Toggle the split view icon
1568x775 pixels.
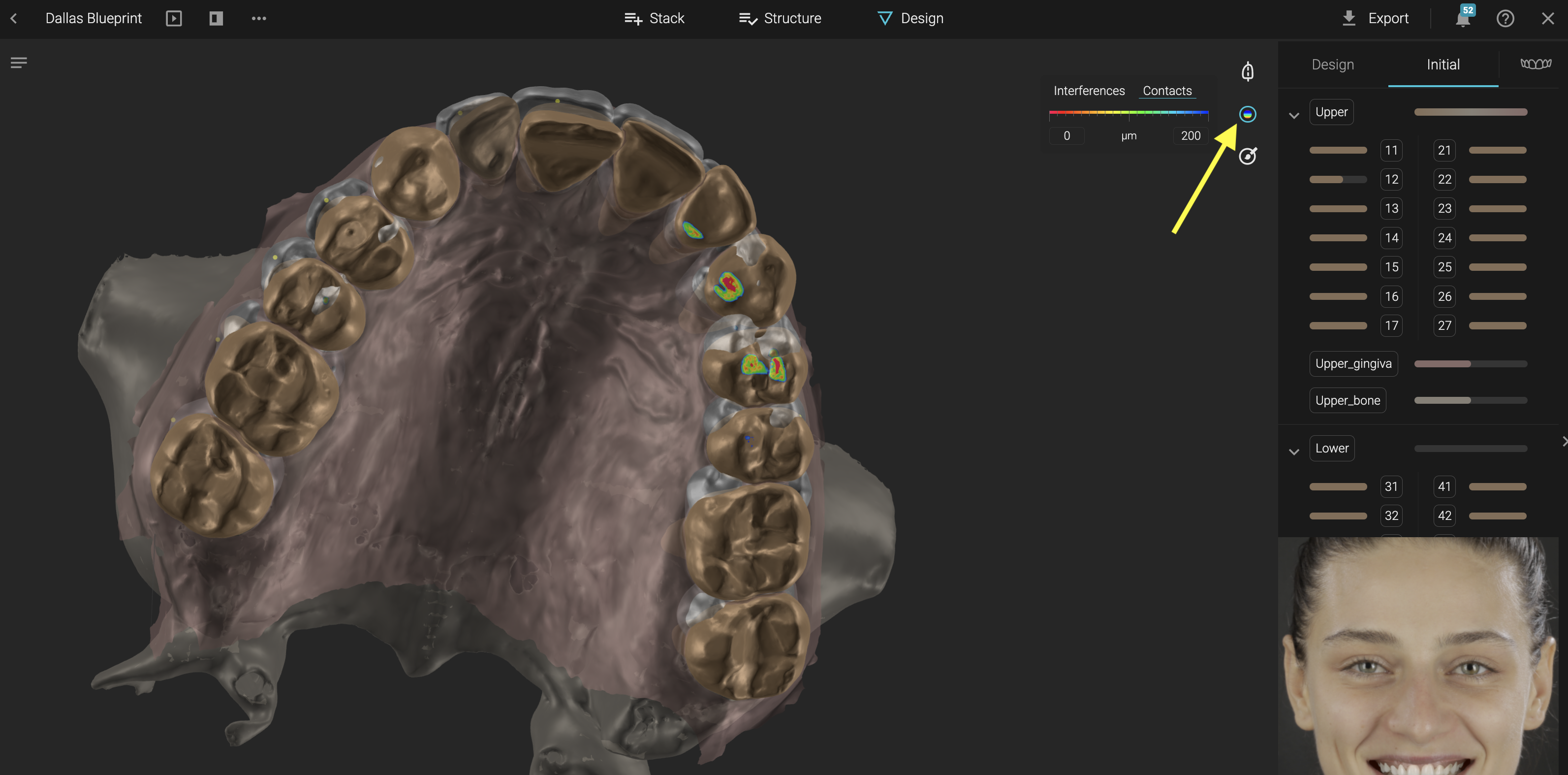[x=216, y=18]
